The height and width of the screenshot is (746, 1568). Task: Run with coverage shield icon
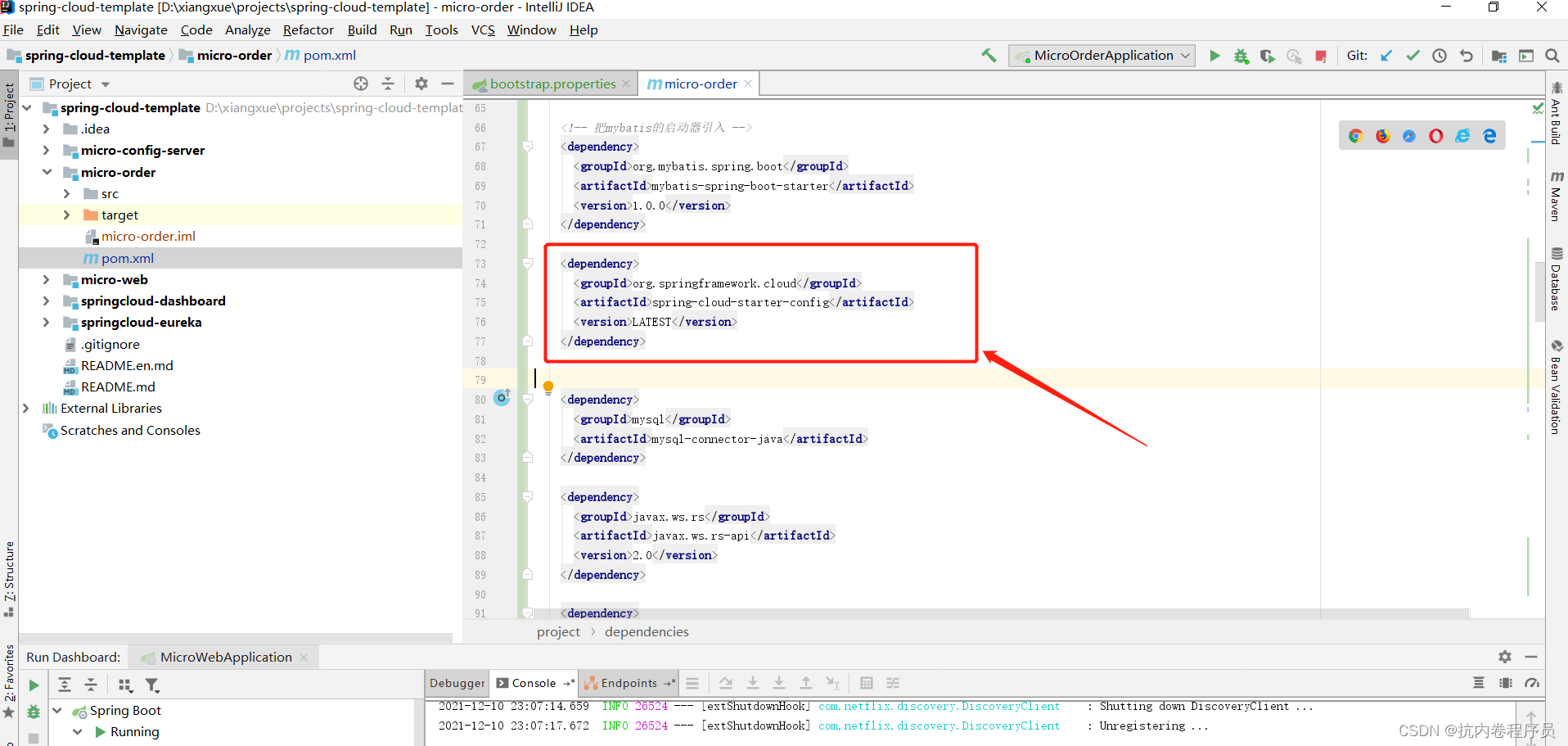[1268, 56]
